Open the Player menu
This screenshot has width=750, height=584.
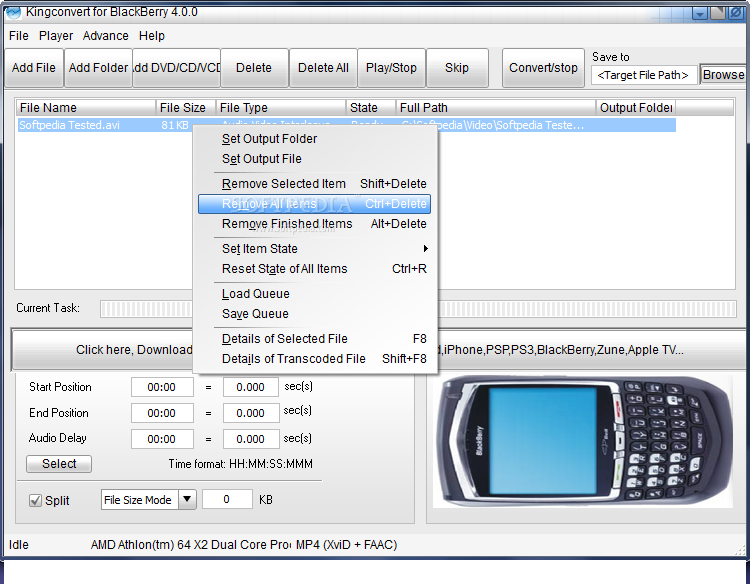pos(56,36)
